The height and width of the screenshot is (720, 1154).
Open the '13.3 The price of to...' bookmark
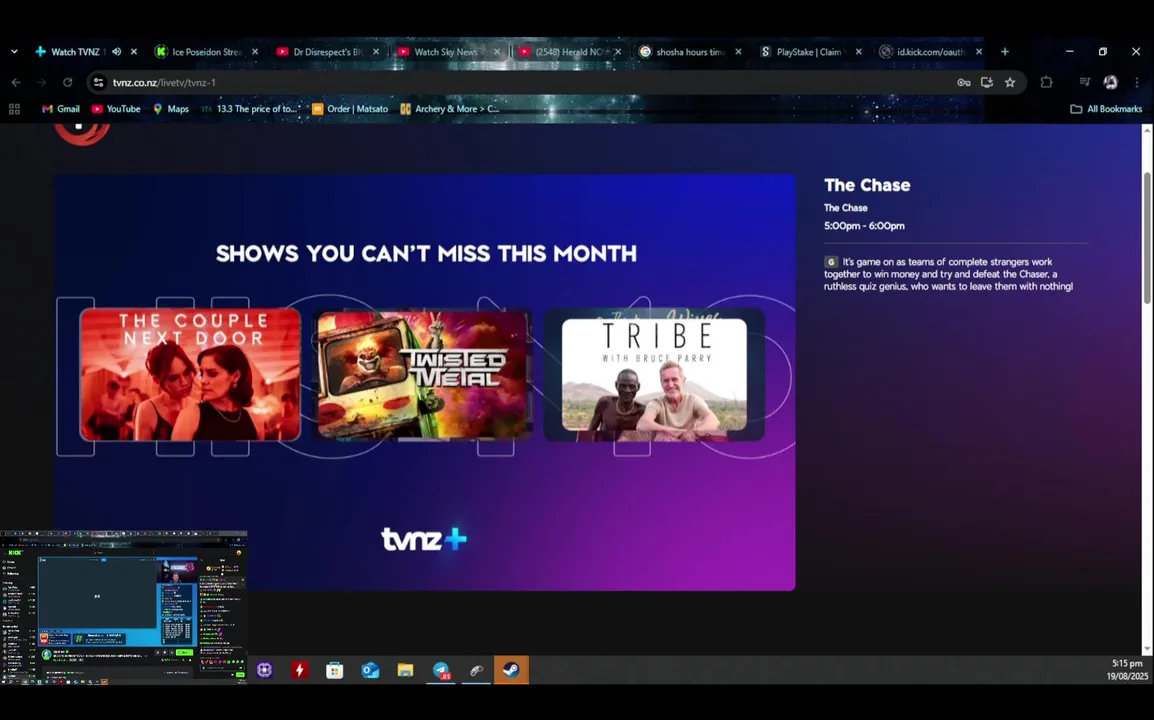tap(250, 109)
